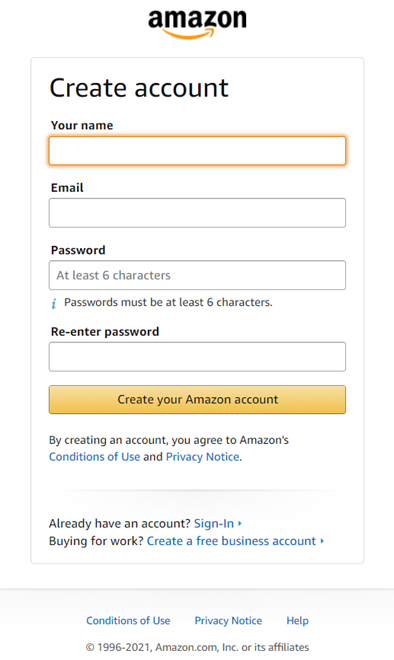Click the Email field label
Image resolution: width=394 pixels, height=660 pixels.
click(67, 187)
